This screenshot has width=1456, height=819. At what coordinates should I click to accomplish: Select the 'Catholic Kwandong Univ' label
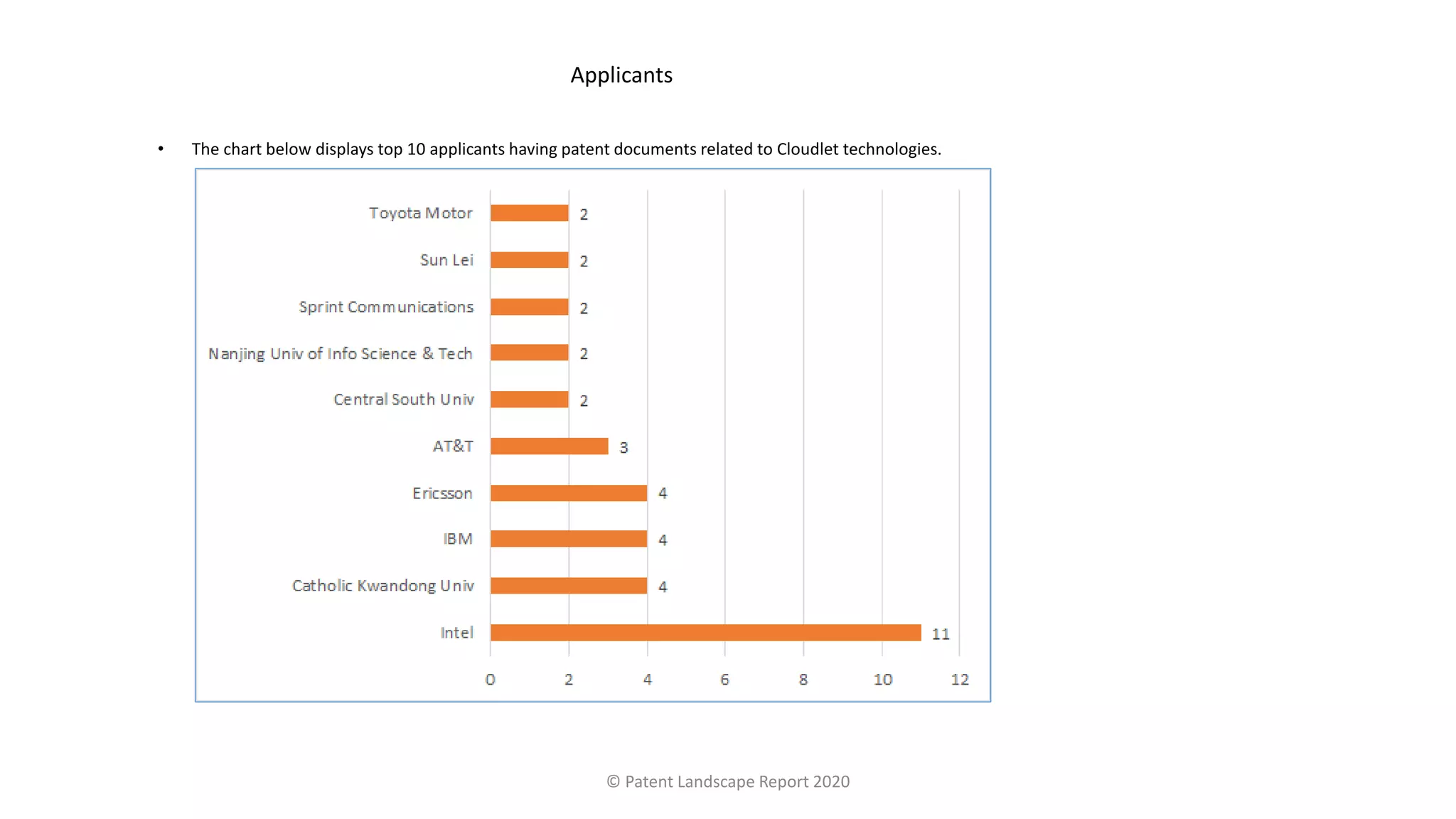[x=383, y=586]
